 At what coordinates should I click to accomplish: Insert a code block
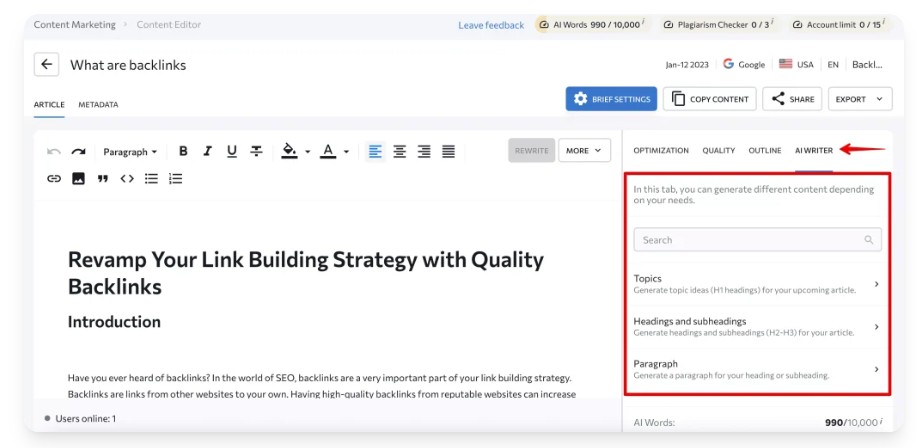(127, 178)
